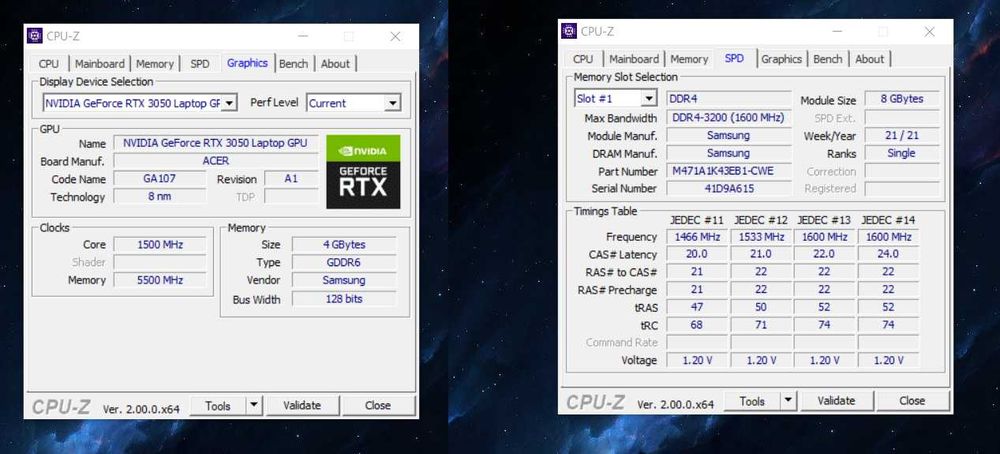Click JEDEC #12 tRC value 71
This screenshot has width=1000, height=454.
coord(761,325)
